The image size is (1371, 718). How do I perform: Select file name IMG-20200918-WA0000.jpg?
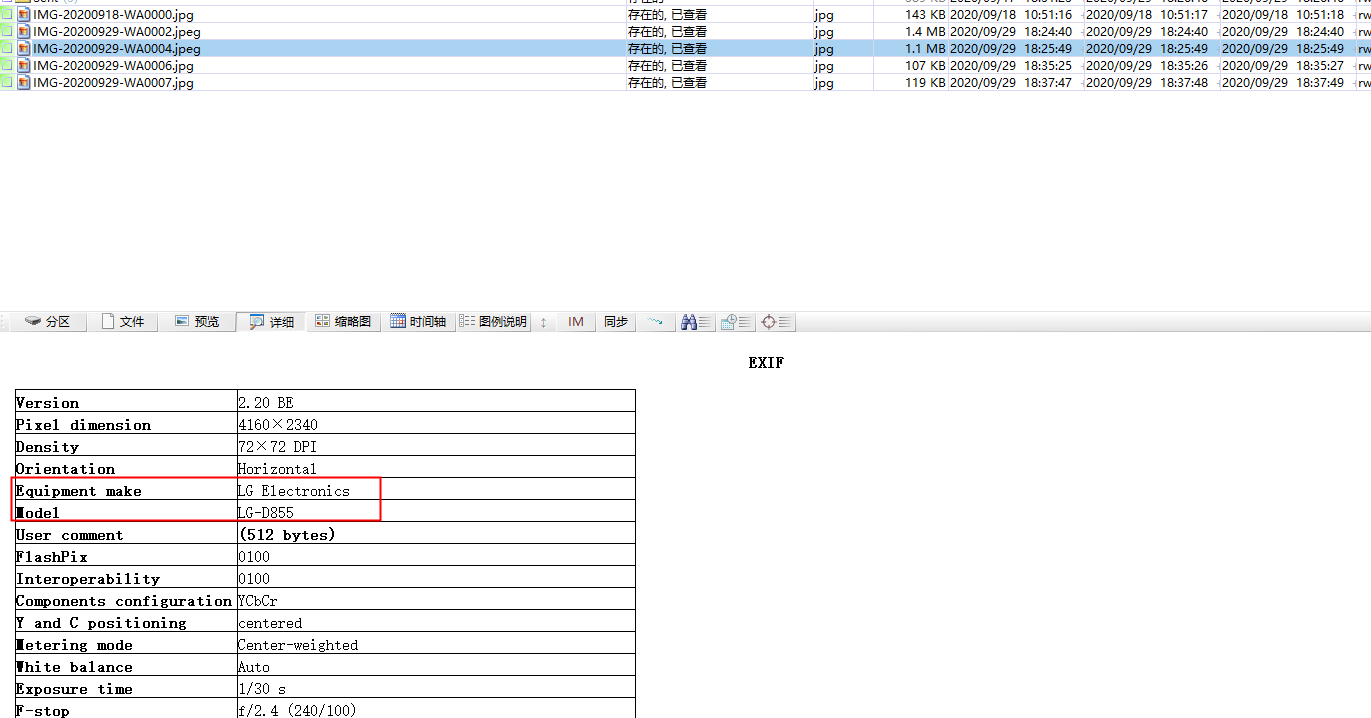113,15
